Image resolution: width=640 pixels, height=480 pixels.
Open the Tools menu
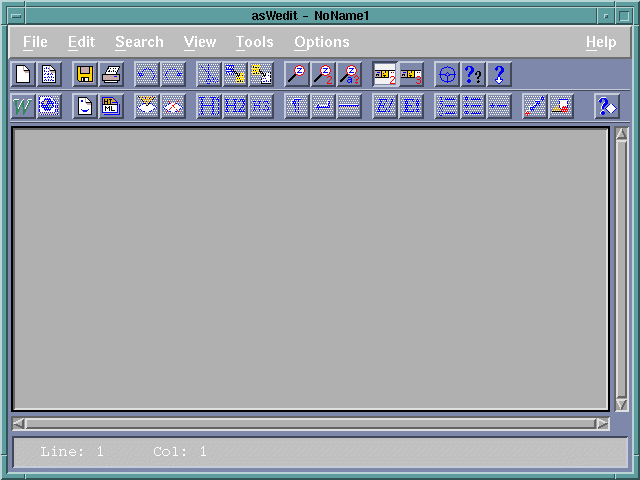coord(254,42)
